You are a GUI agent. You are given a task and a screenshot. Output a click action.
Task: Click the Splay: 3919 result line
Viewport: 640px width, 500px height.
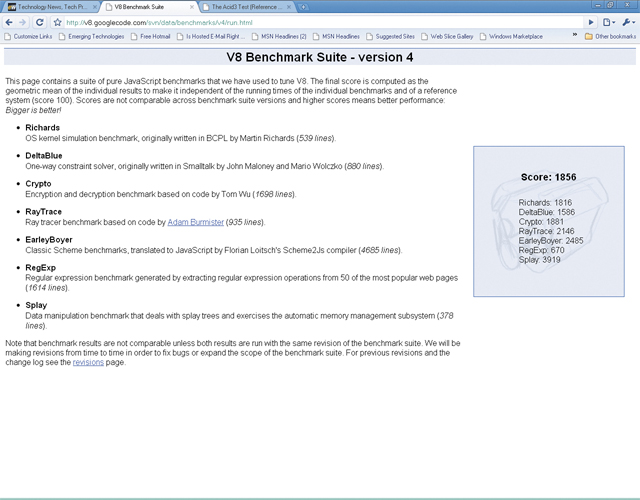[539, 260]
